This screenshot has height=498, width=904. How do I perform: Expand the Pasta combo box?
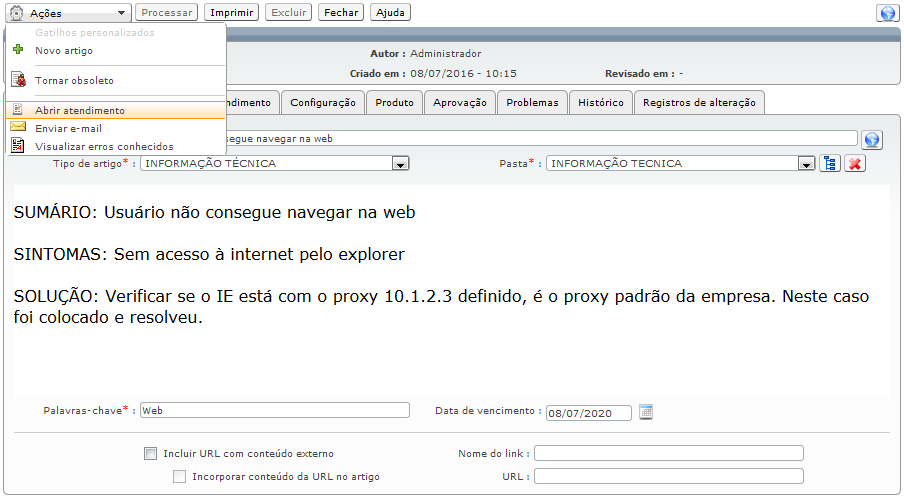click(x=805, y=164)
